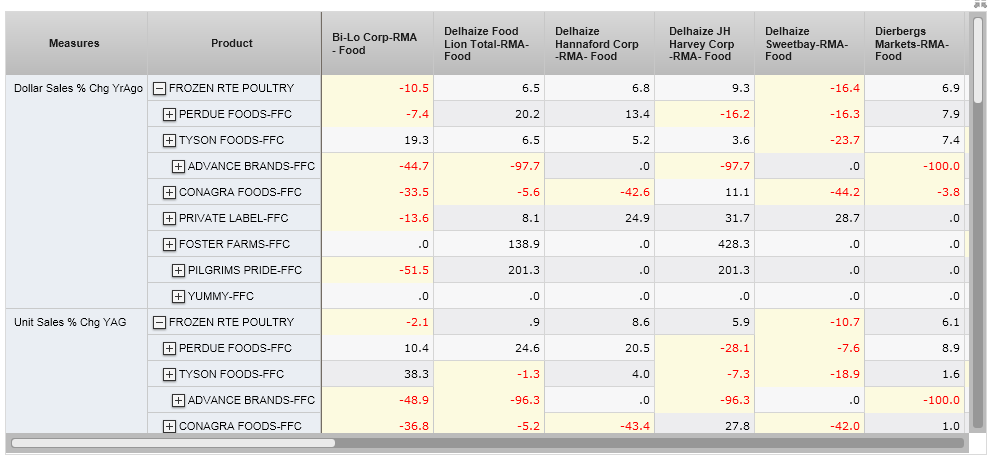996x458 pixels.
Task: Click the Product column header
Action: (232, 43)
